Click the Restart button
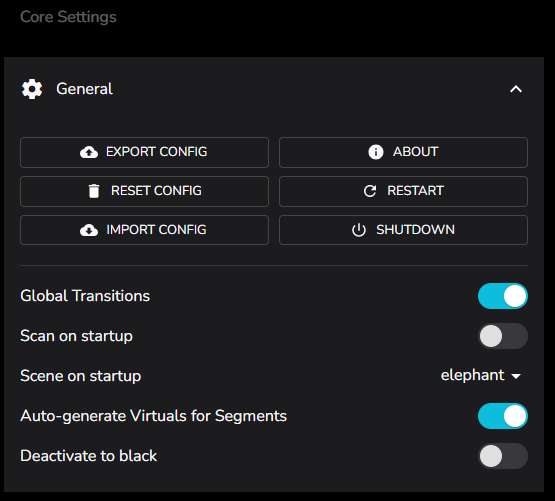This screenshot has height=501, width=555. (x=403, y=191)
